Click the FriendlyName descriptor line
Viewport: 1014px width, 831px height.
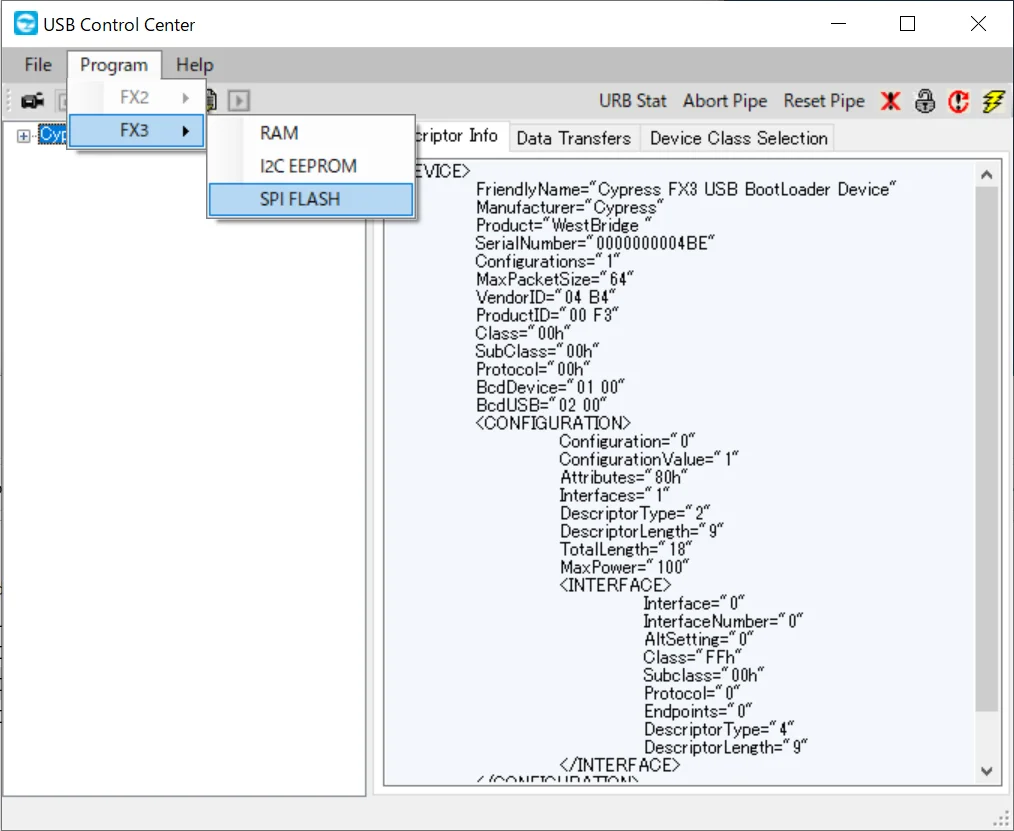tap(686, 189)
